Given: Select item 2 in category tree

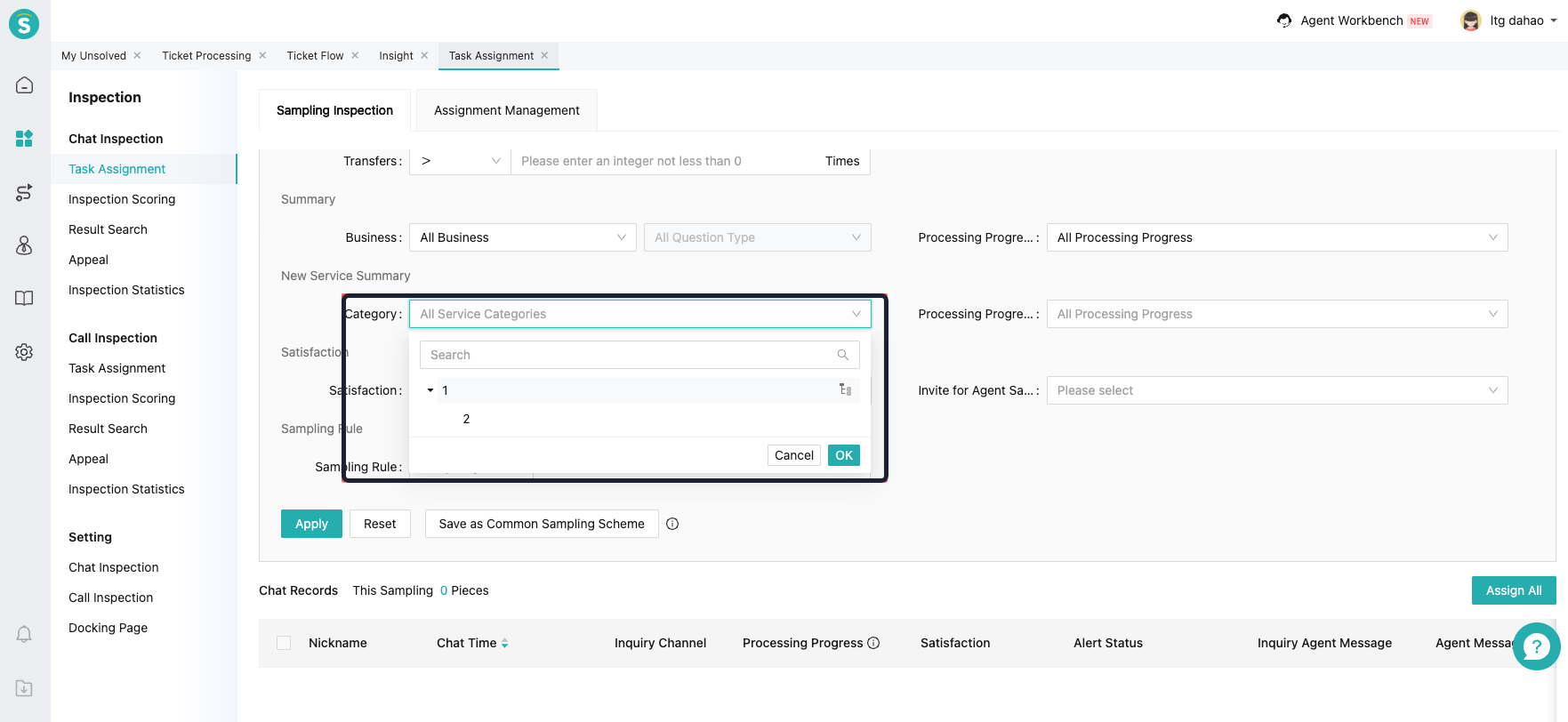Looking at the screenshot, I should click(x=466, y=419).
